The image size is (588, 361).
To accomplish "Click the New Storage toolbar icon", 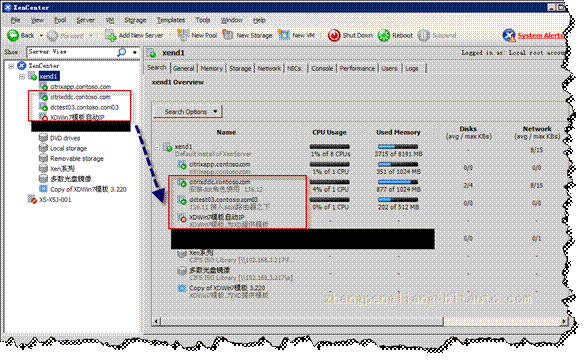I will pos(228,35).
